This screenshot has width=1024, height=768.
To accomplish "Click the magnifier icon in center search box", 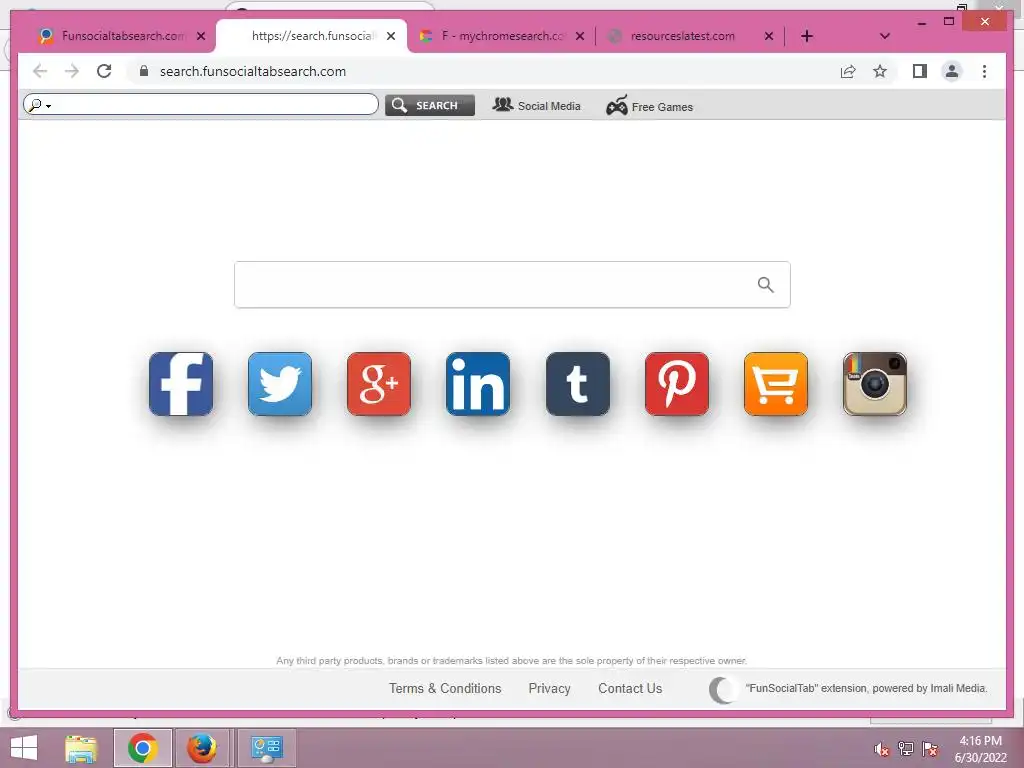I will pos(765,285).
